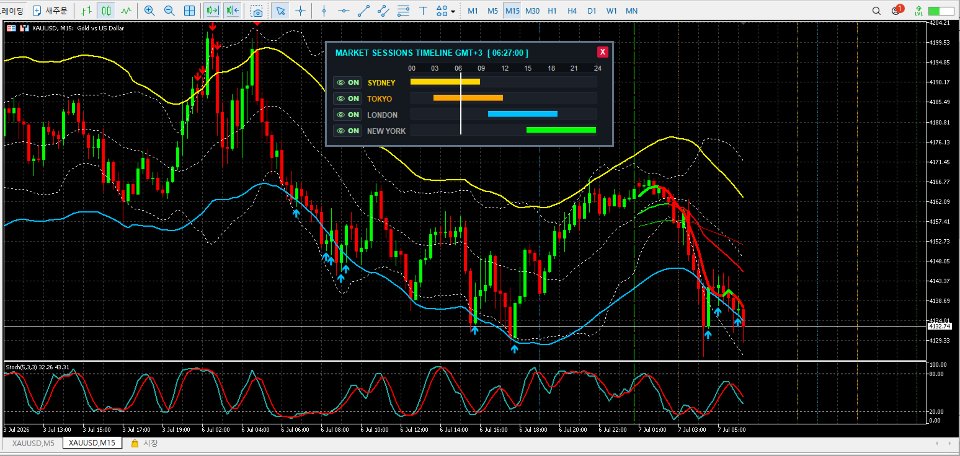The image size is (960, 456).
Task: Zoom out of the chart
Action: click(170, 10)
